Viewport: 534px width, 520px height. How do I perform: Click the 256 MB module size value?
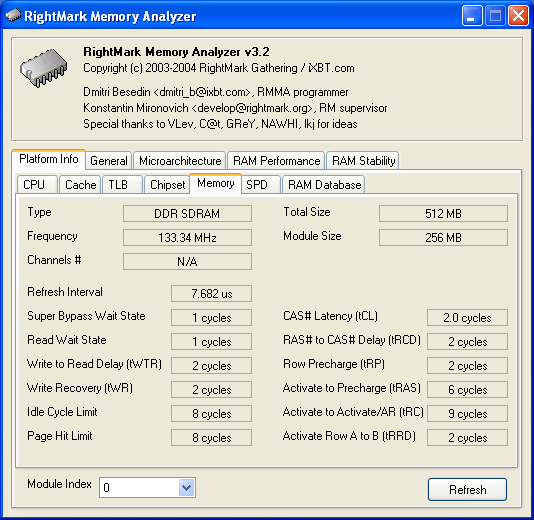click(x=443, y=237)
